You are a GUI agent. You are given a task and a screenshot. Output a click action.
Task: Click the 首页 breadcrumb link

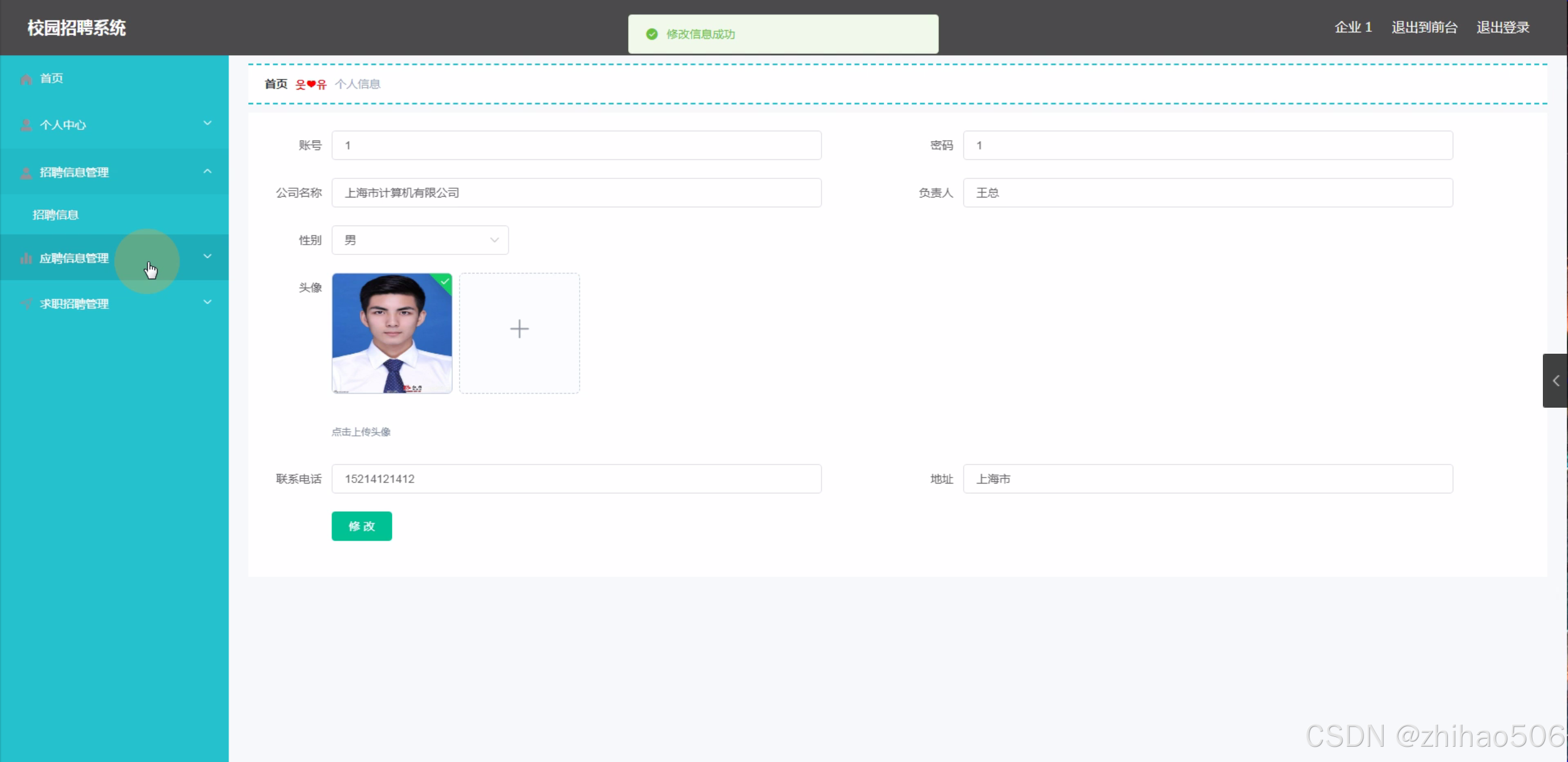276,84
